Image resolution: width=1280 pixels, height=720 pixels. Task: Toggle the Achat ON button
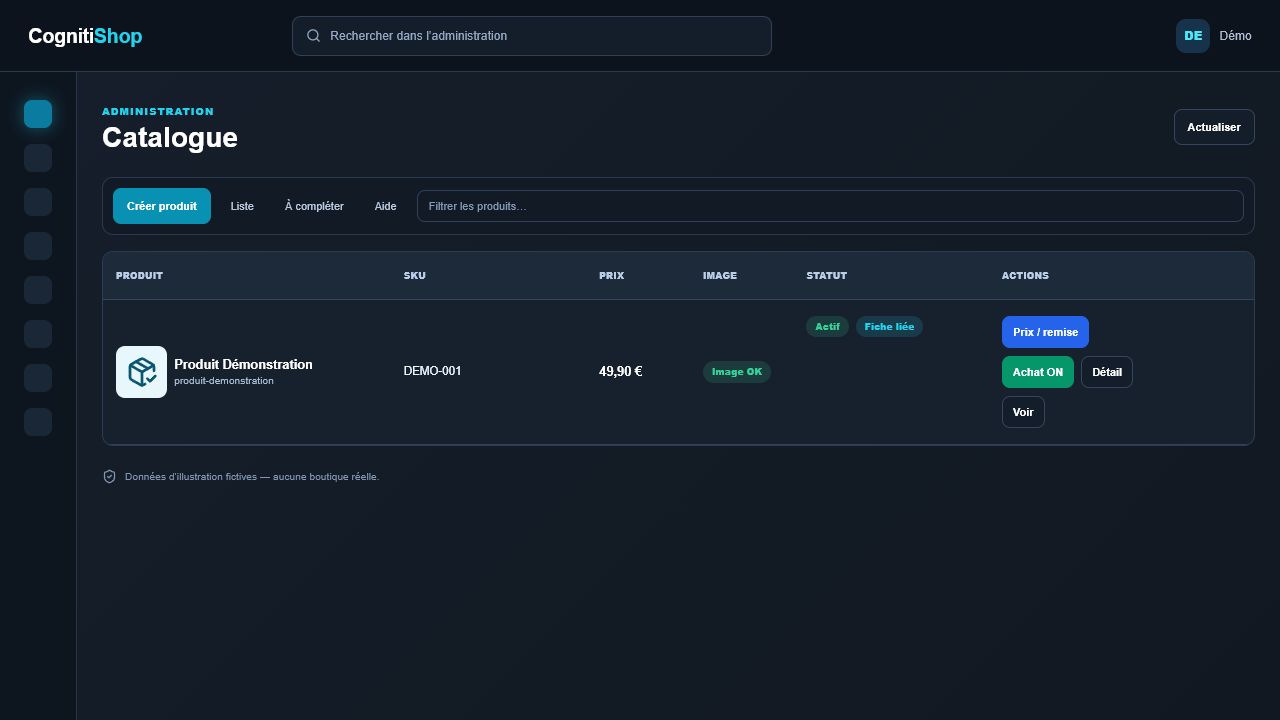1038,372
